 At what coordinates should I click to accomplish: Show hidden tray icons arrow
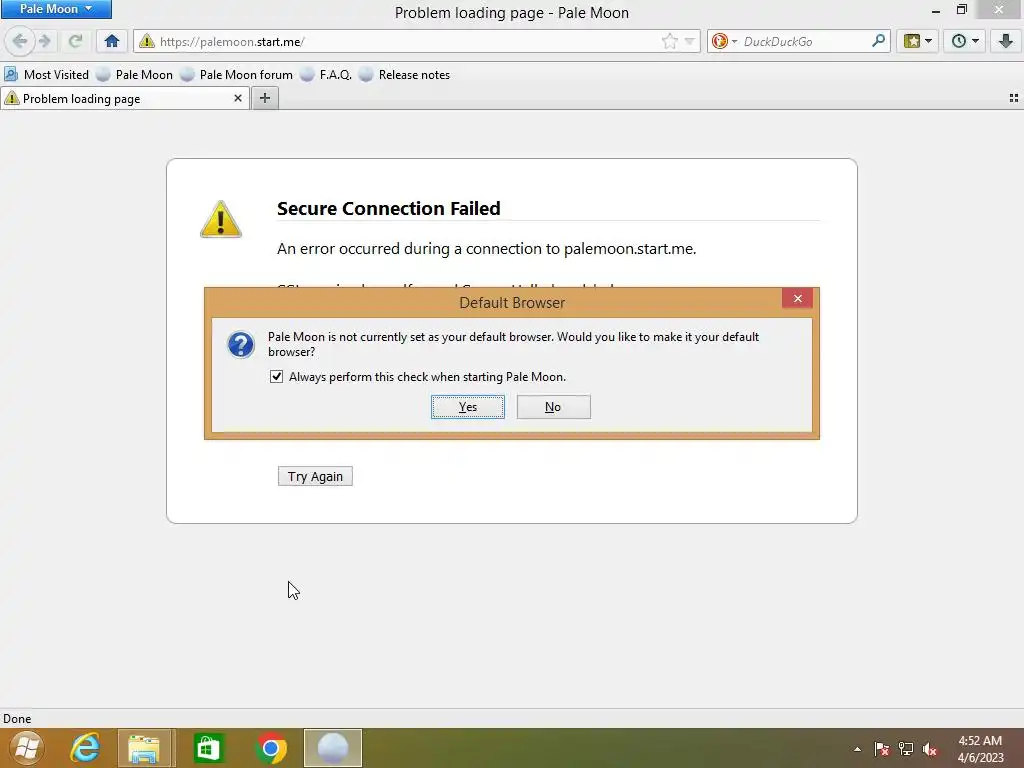857,749
